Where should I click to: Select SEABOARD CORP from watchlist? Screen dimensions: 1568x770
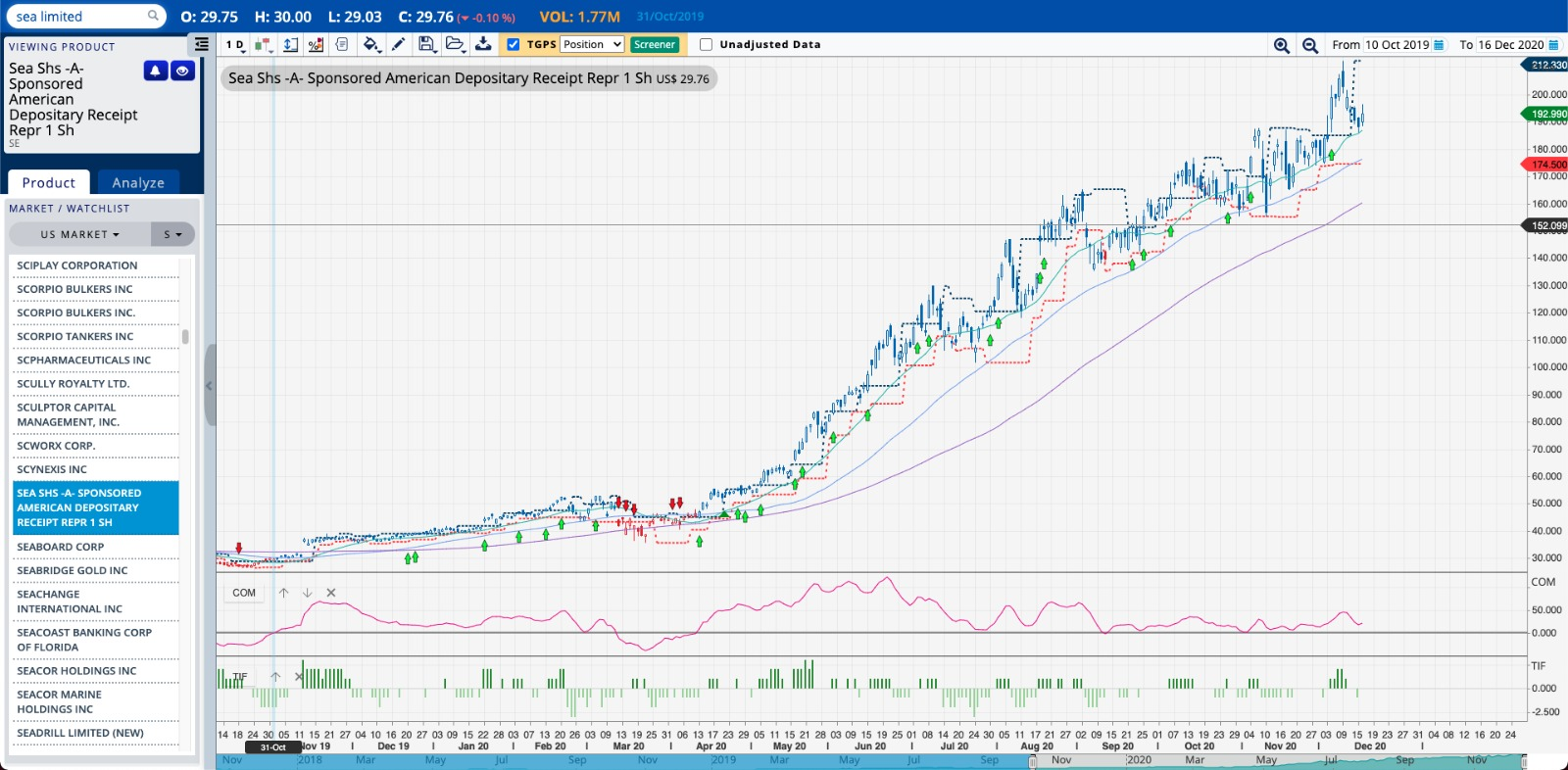[95, 547]
